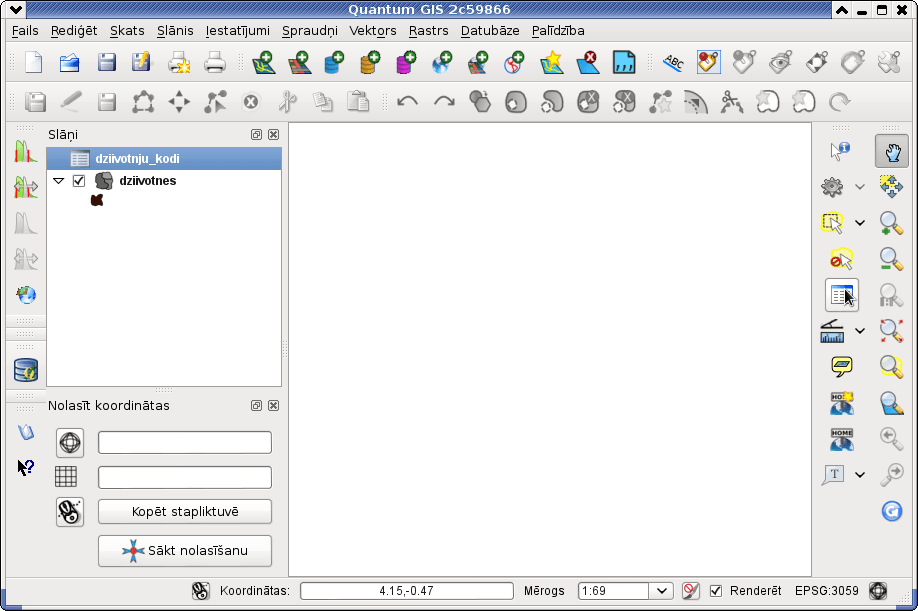This screenshot has height=611, width=918.
Task: Click the EPSG:3059 CRS status icon
Action: click(878, 591)
